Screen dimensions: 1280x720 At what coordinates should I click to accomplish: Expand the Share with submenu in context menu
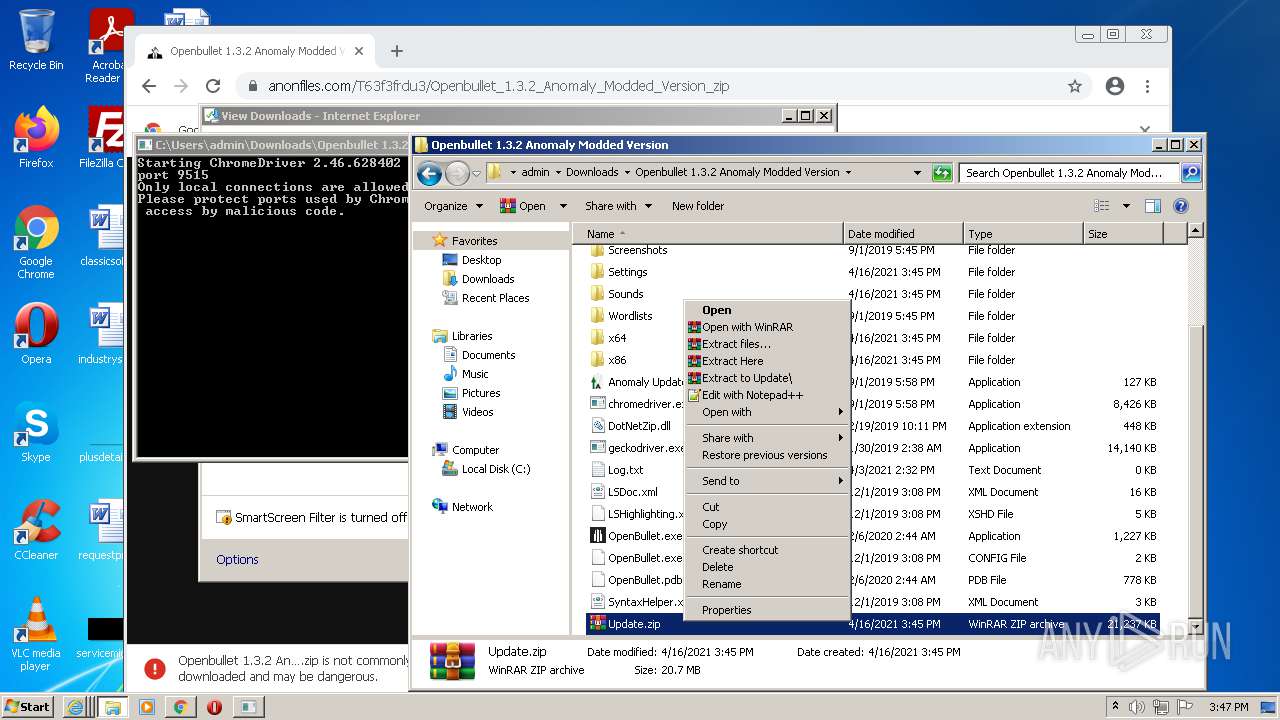click(x=766, y=438)
